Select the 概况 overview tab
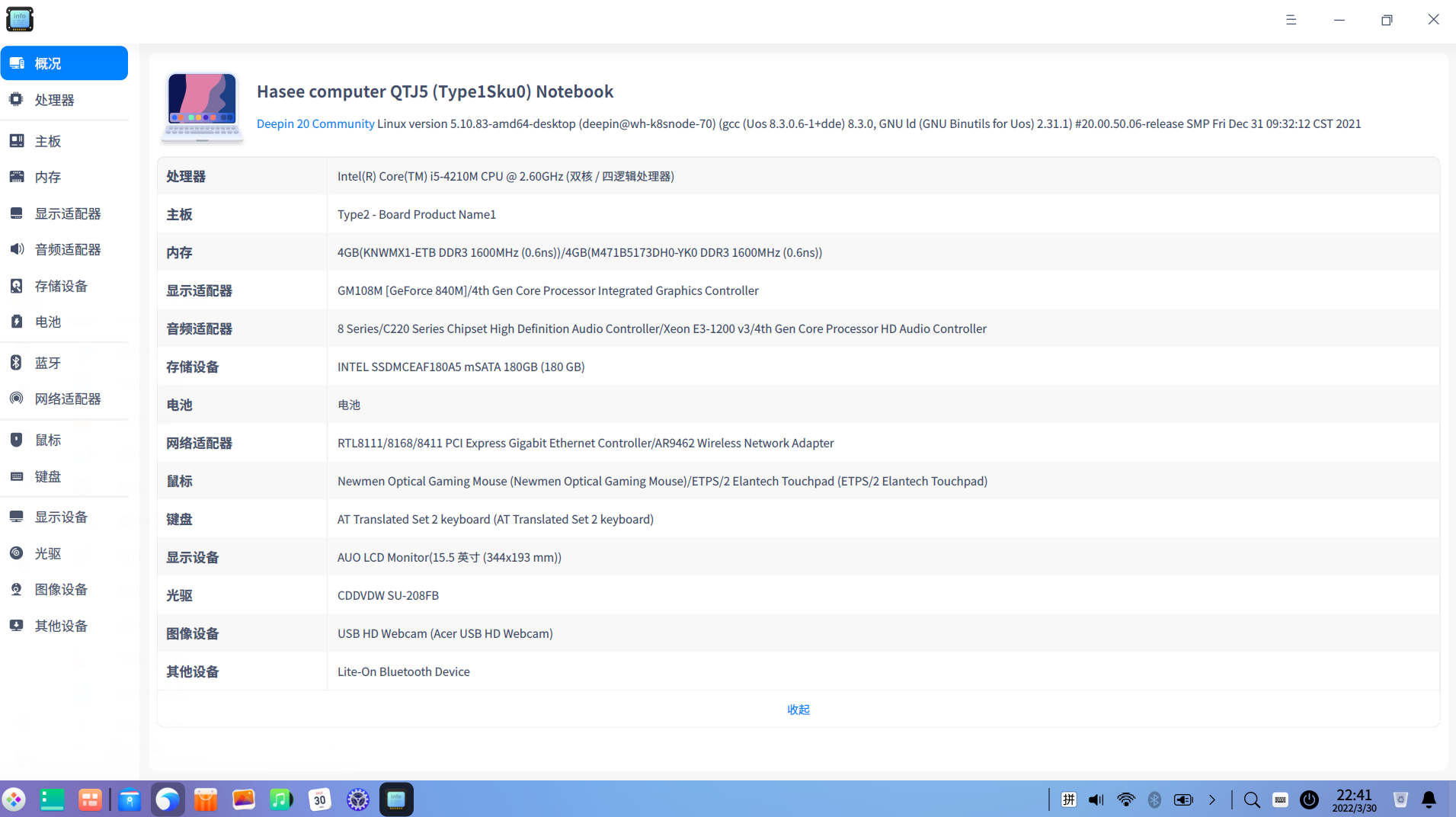Image resolution: width=1456 pixels, height=817 pixels. point(64,63)
